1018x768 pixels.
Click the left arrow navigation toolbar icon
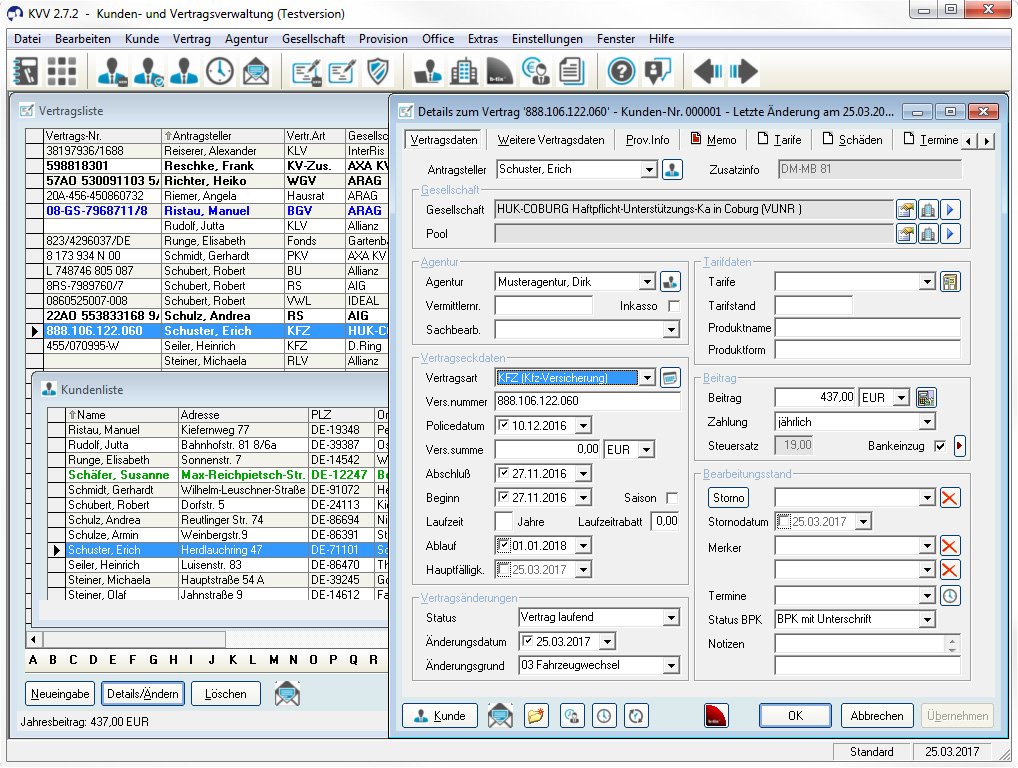709,71
